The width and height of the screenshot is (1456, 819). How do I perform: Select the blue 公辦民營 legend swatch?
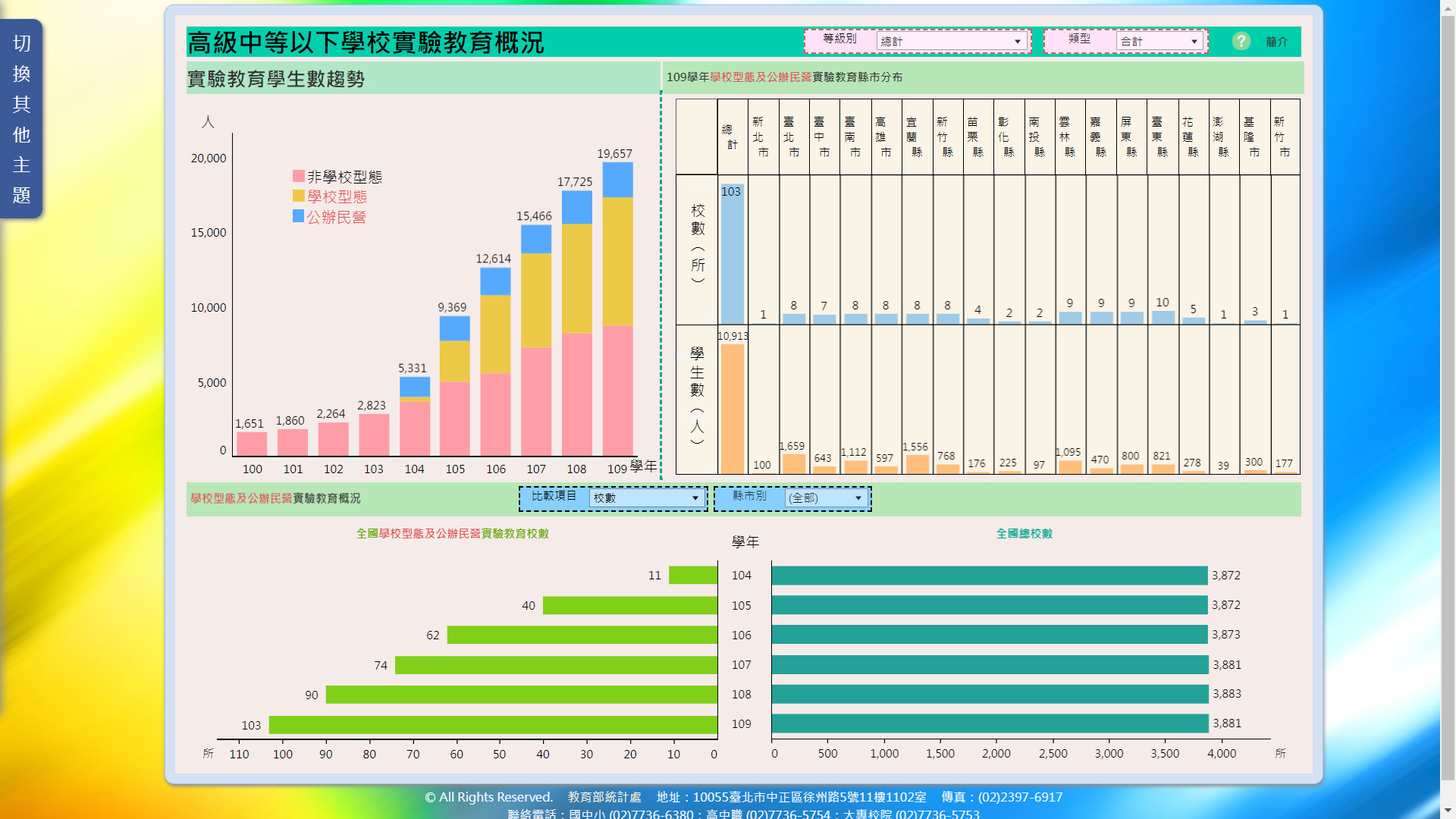tap(299, 217)
